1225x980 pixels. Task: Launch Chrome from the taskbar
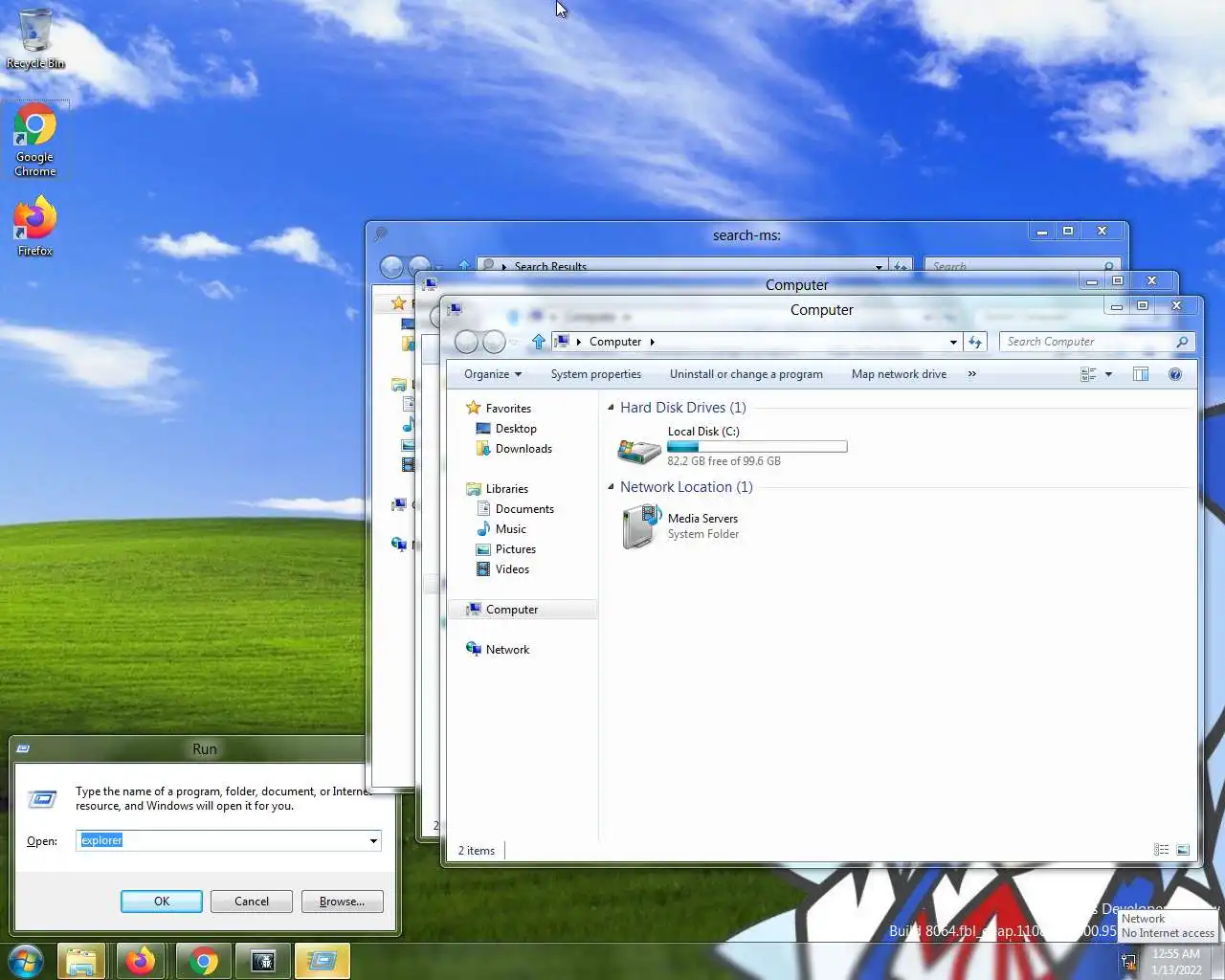pos(203,961)
